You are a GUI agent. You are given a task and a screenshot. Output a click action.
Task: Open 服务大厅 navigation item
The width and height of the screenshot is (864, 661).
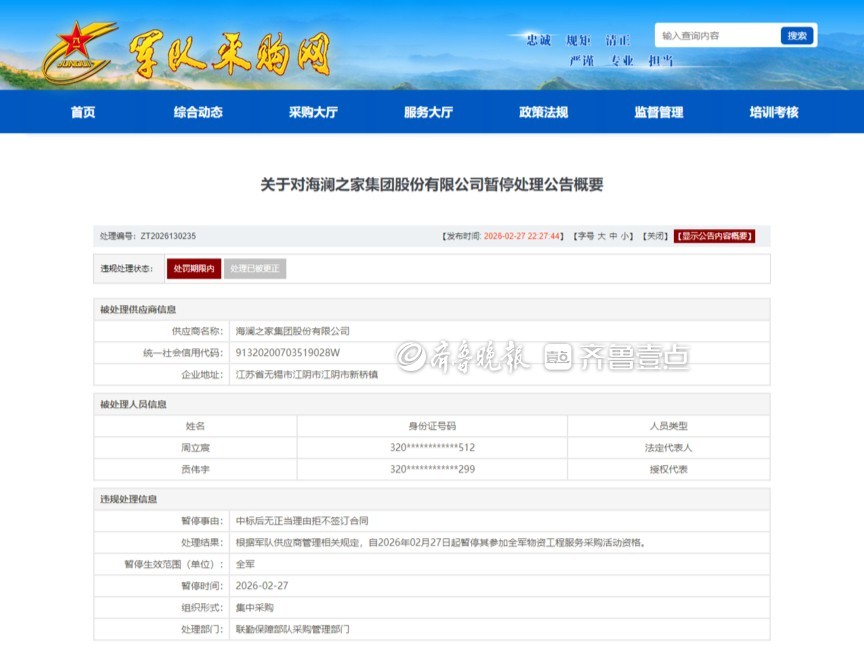(428, 112)
